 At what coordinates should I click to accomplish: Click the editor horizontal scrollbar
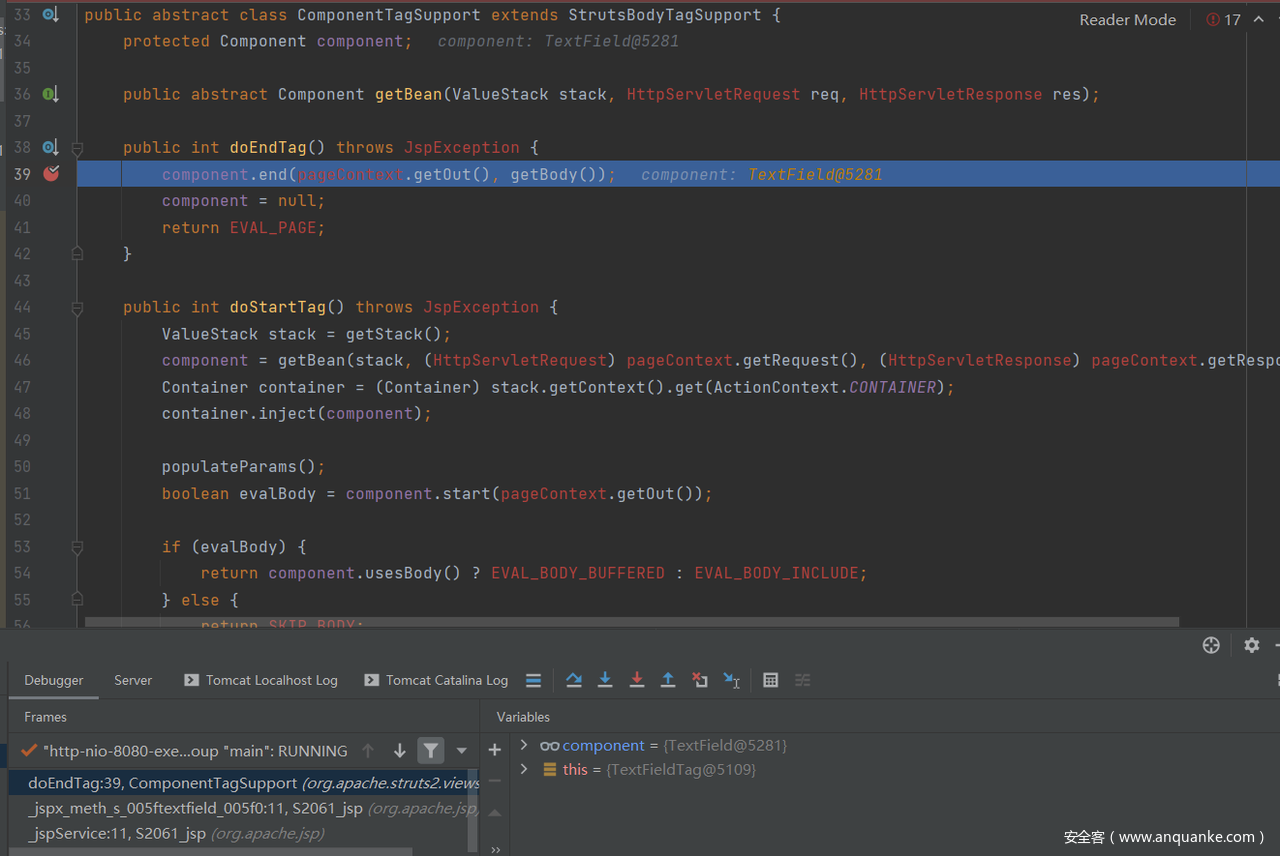point(630,622)
